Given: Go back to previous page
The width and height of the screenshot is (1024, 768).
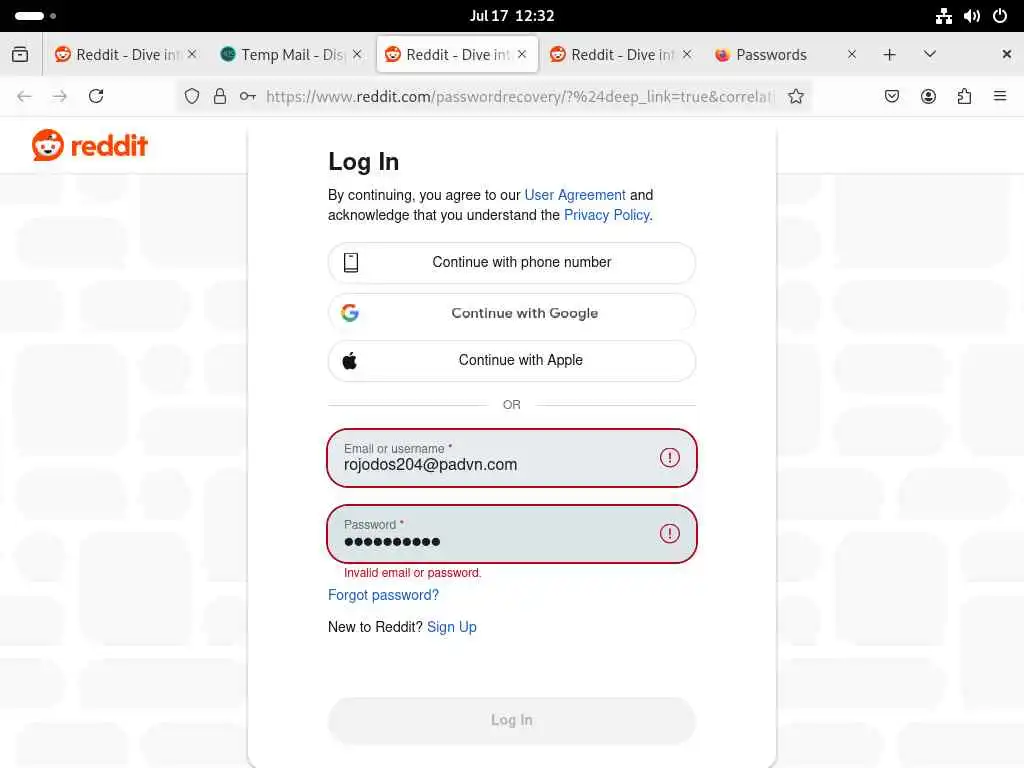Looking at the screenshot, I should (24, 97).
